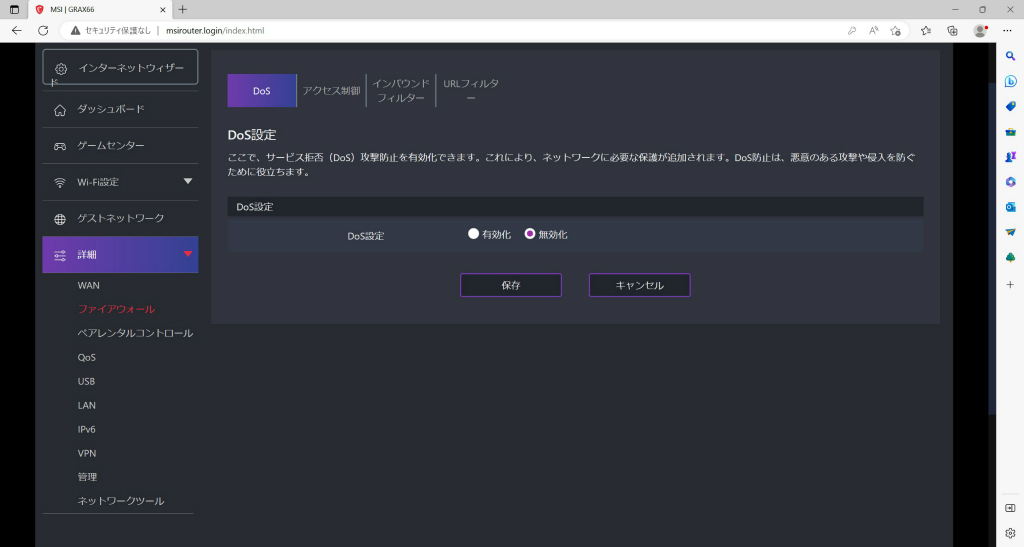Switch to the DoS tab
This screenshot has width=1024, height=547.
pyautogui.click(x=262, y=91)
